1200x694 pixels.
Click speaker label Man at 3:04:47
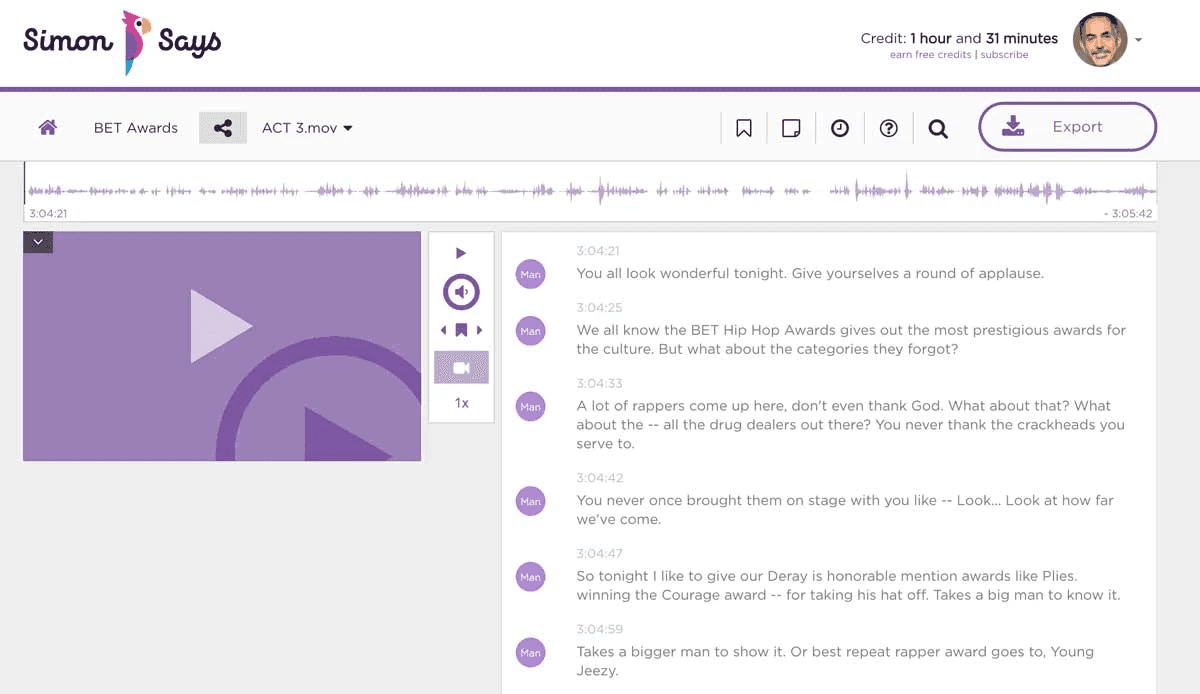(x=530, y=577)
